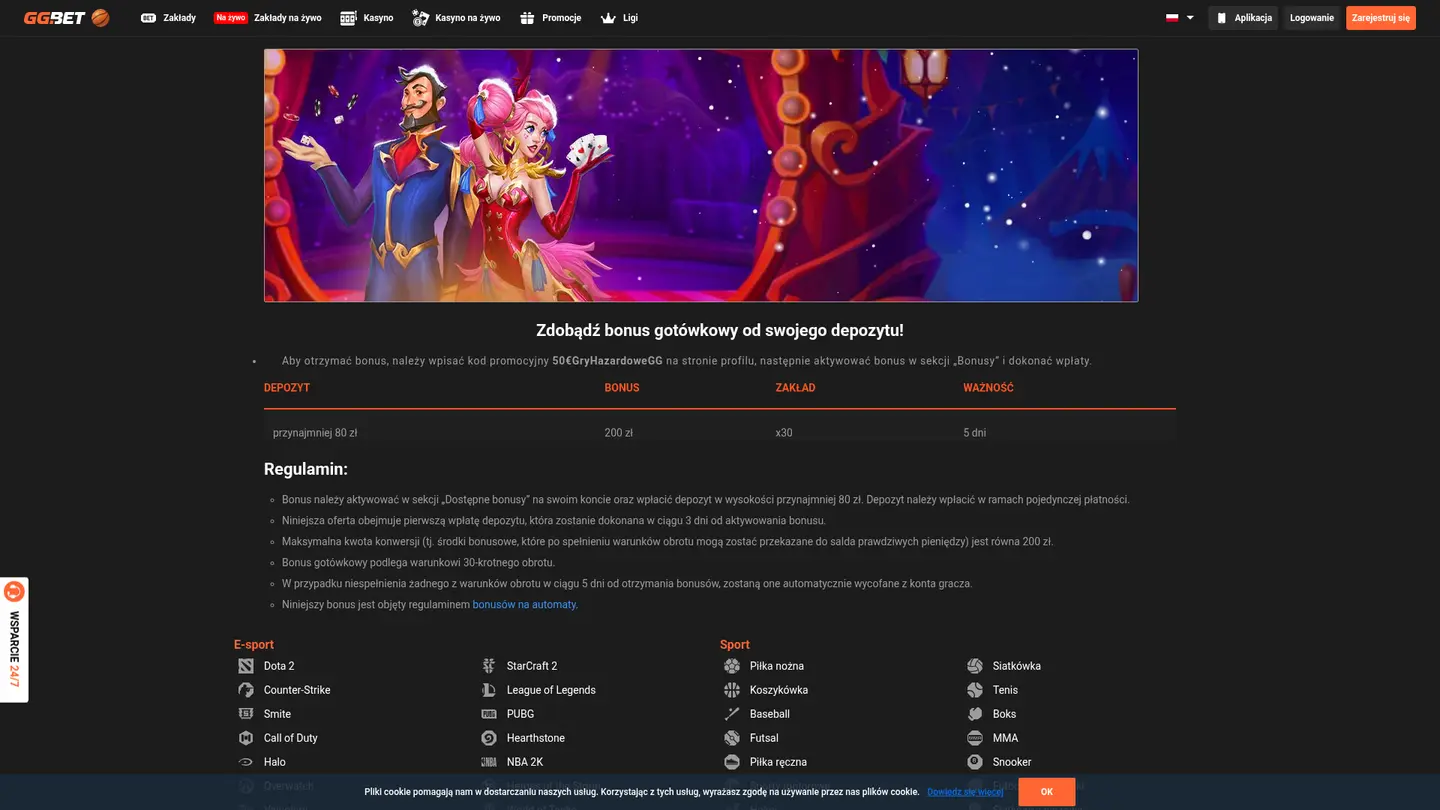1440x810 pixels.
Task: Go to Kasyno section
Action: click(367, 18)
